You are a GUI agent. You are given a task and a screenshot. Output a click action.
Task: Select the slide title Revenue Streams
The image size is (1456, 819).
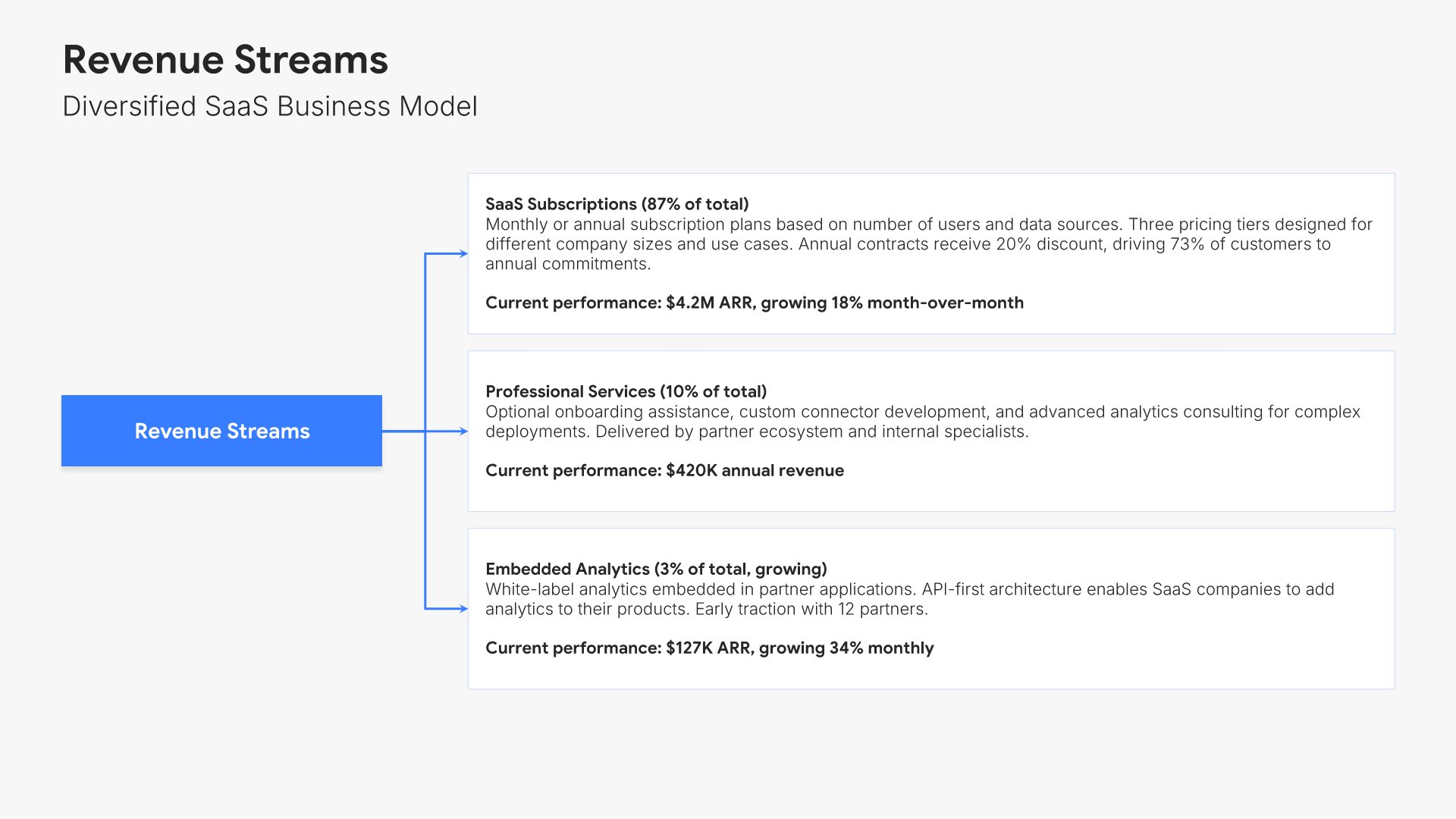(x=225, y=60)
